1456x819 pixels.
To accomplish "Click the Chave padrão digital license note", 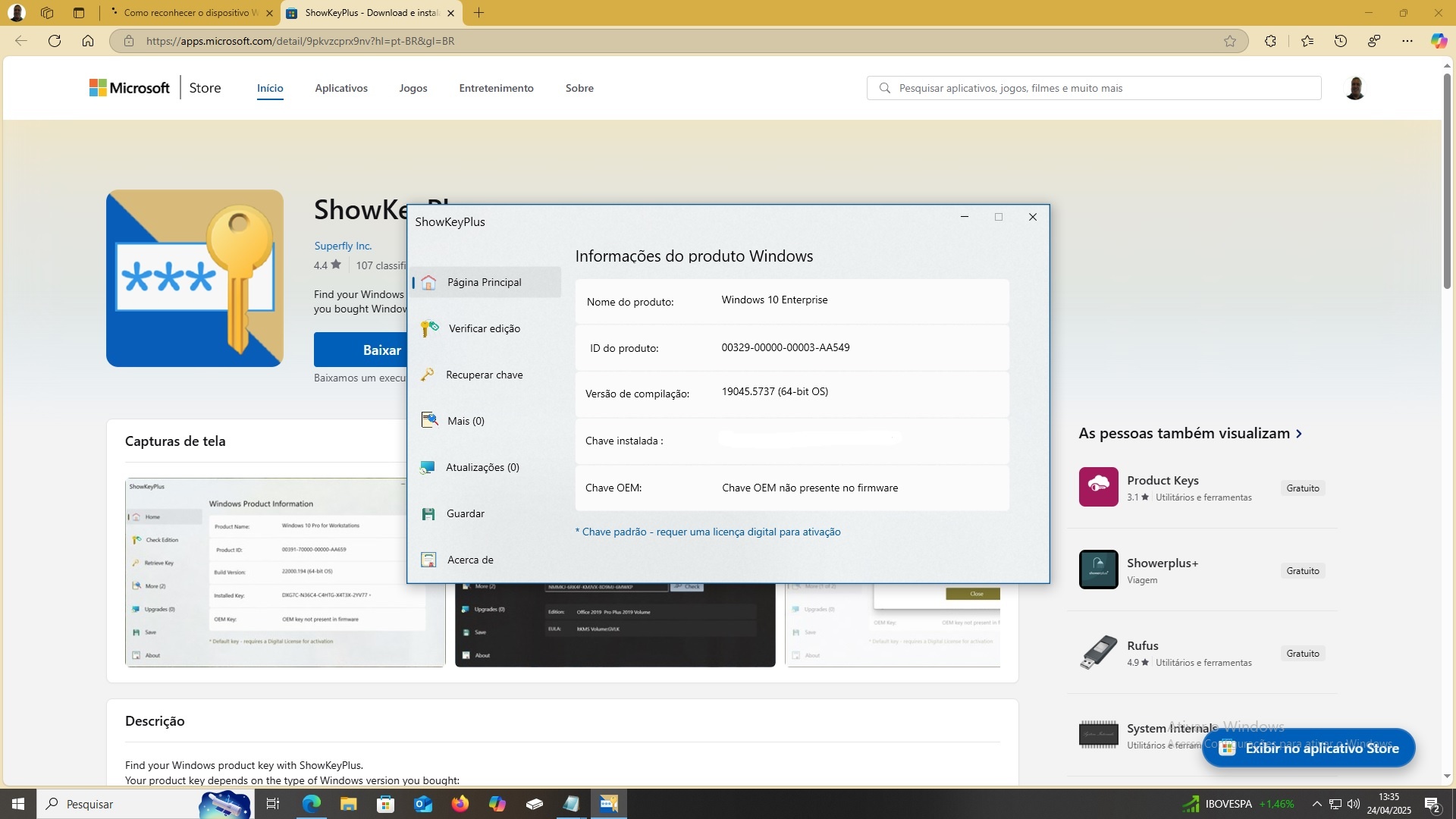I will [708, 532].
